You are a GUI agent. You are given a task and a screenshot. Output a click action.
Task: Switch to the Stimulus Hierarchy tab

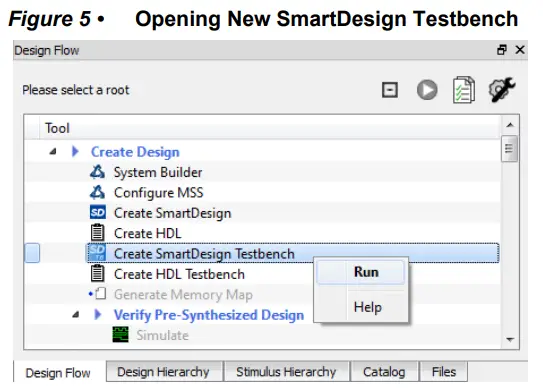coord(286,372)
